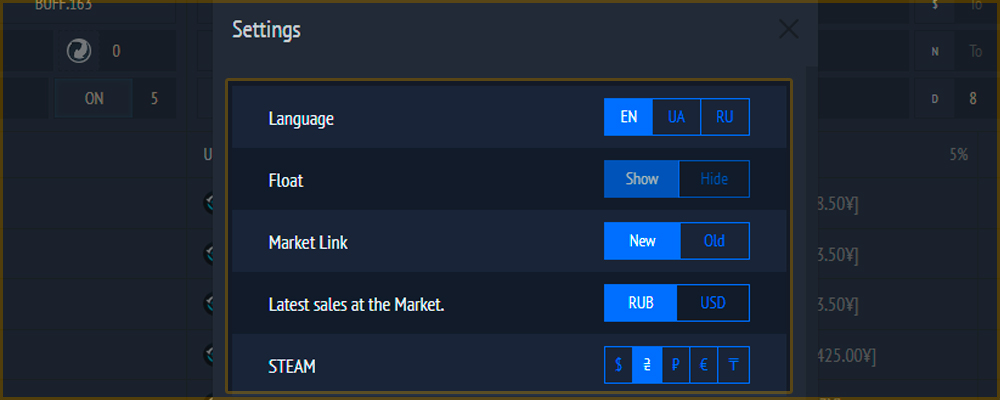Close the Settings dialog with the X
The height and width of the screenshot is (400, 1000).
[x=788, y=29]
